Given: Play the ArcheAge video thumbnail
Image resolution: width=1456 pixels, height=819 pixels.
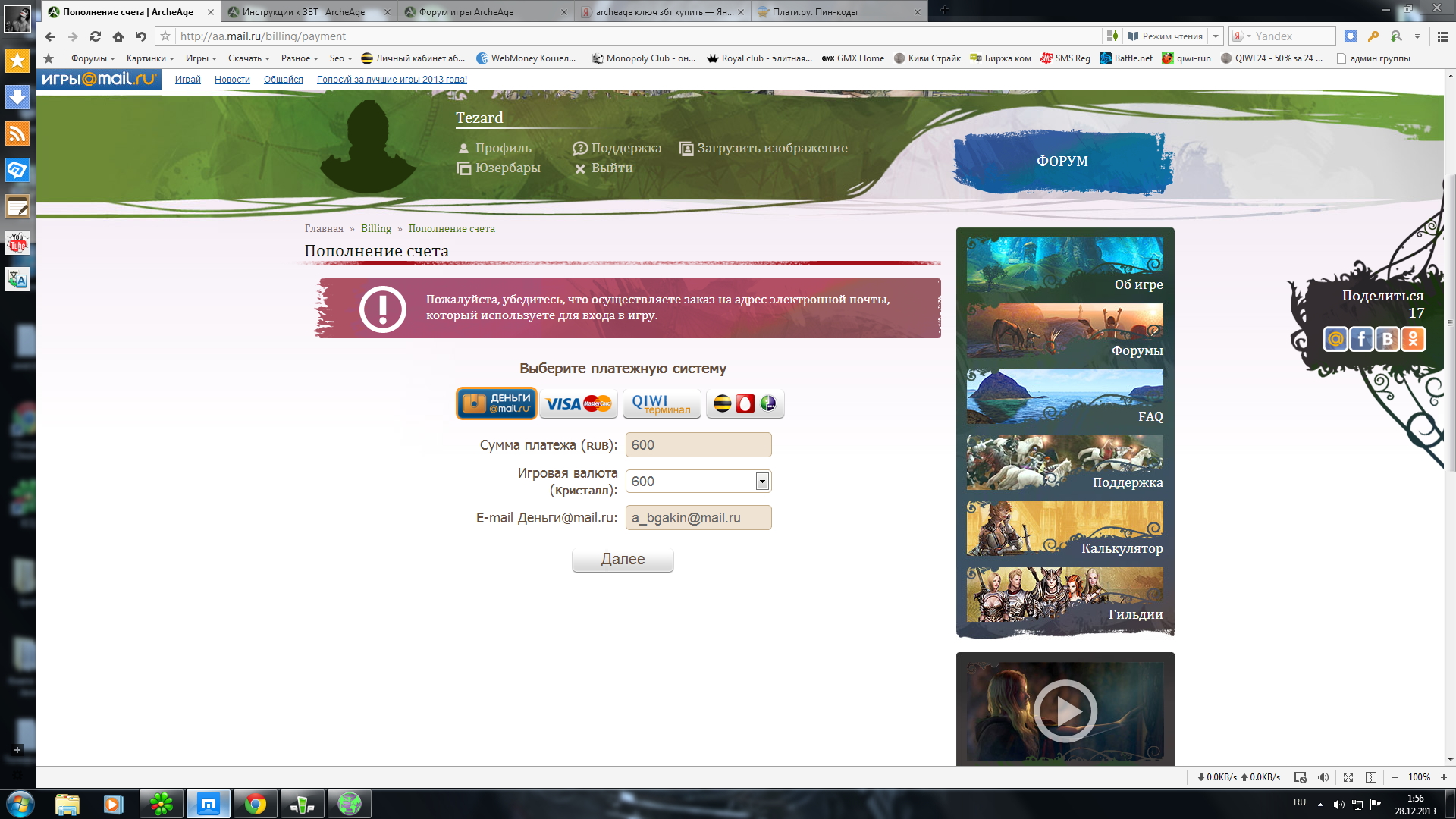Looking at the screenshot, I should pos(1065,711).
